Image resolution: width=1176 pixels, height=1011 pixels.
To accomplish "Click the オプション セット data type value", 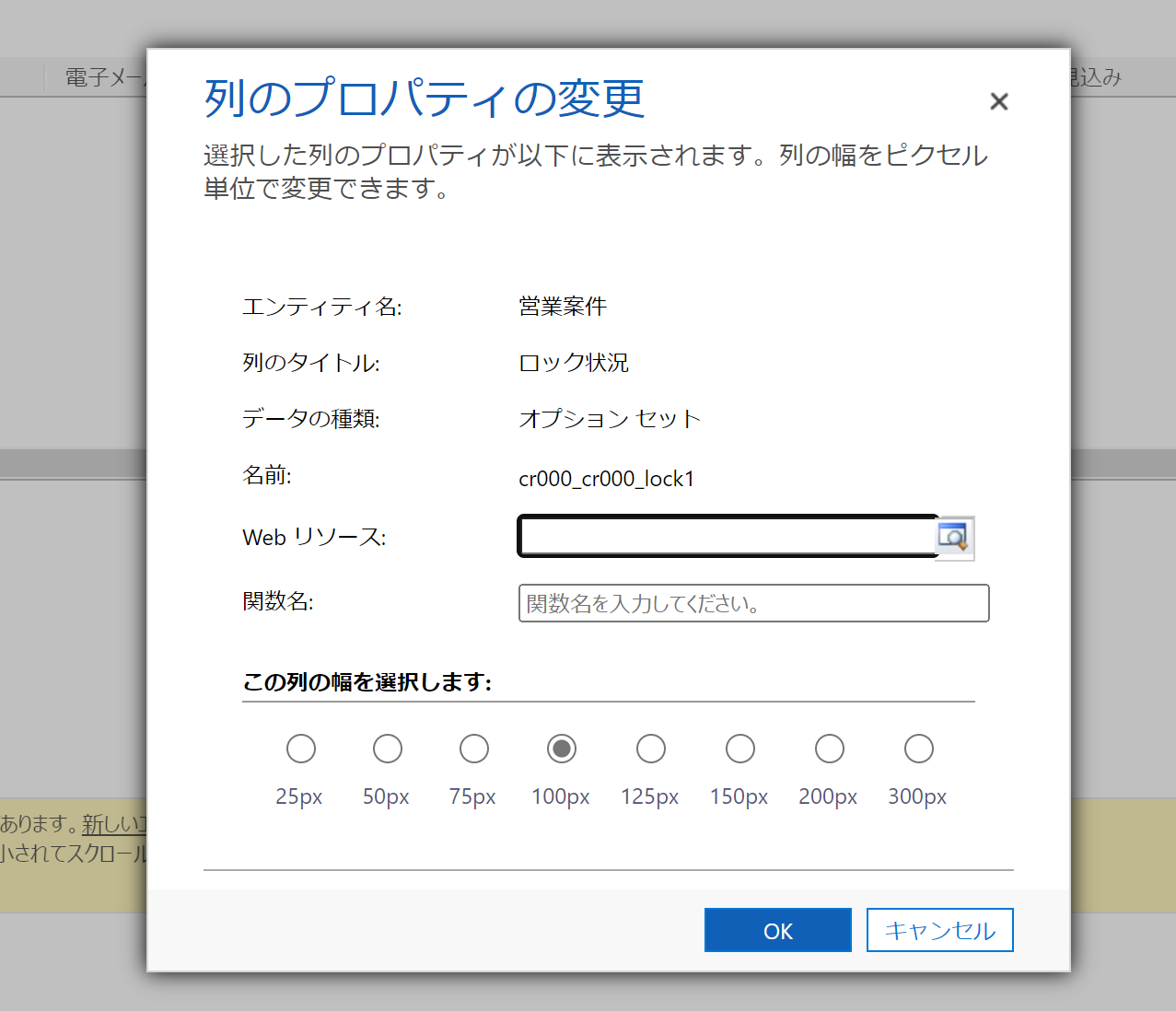I will pos(610,419).
